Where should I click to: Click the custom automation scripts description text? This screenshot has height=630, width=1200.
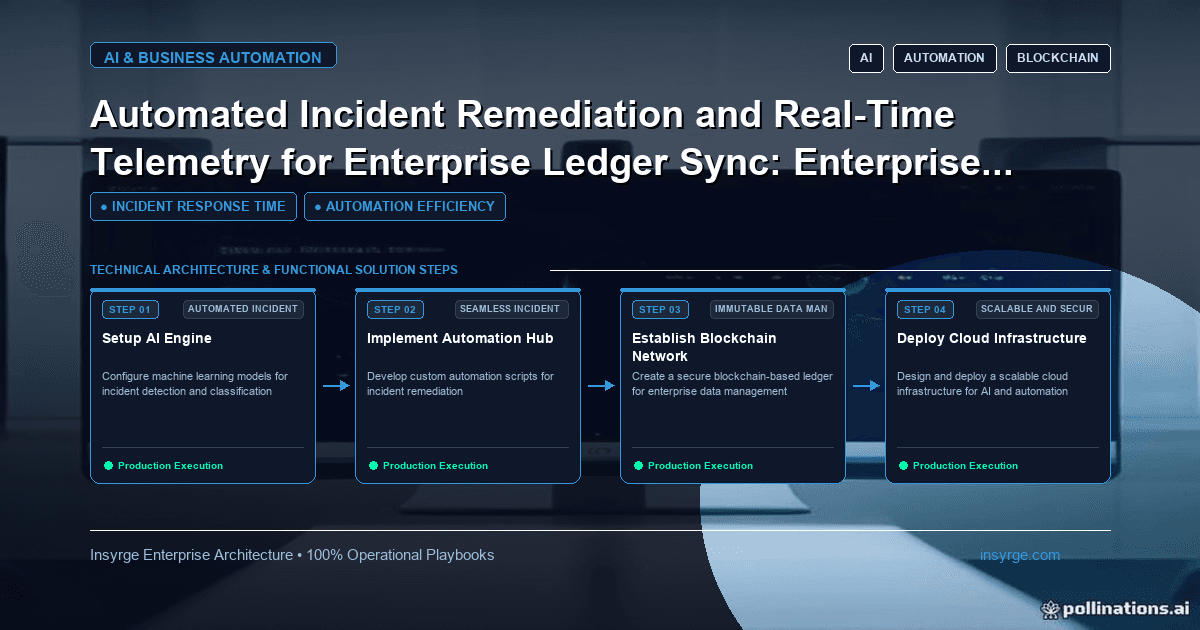460,384
